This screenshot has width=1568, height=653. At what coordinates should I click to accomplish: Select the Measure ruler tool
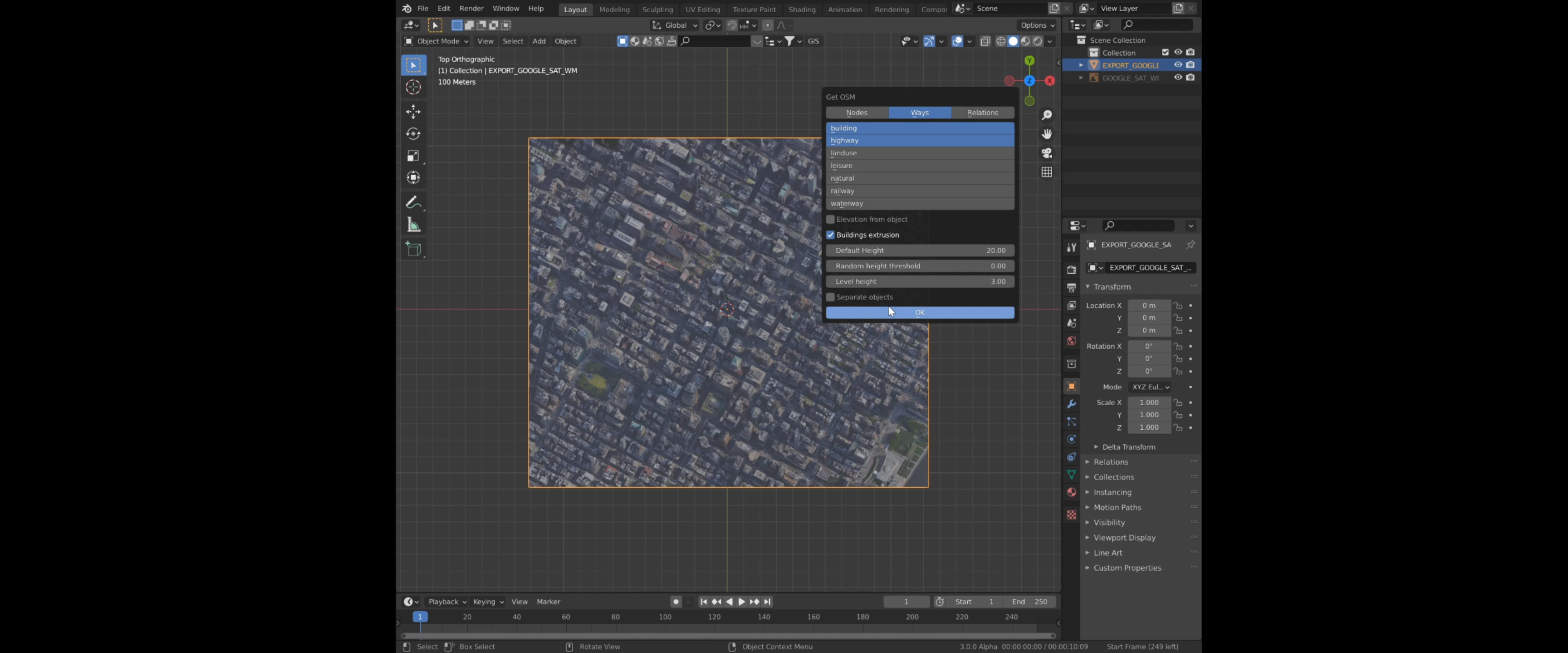(413, 225)
